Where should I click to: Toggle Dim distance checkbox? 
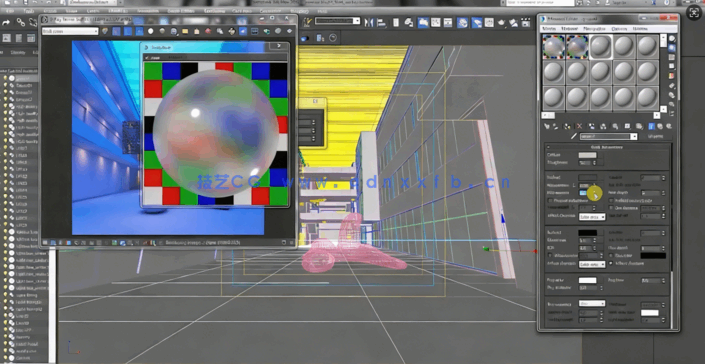pos(611,208)
